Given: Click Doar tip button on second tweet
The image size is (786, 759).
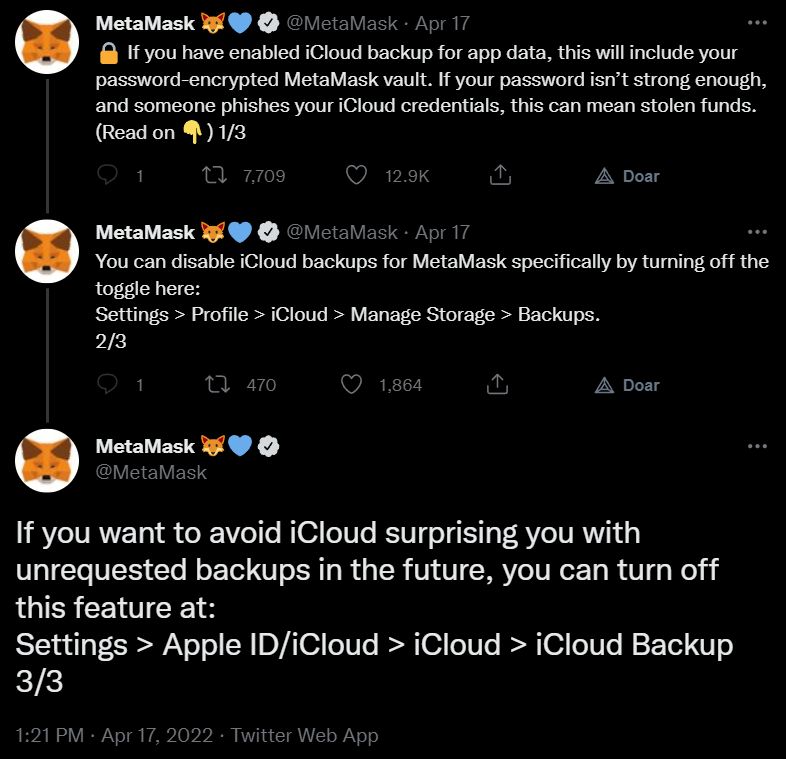Looking at the screenshot, I should pyautogui.click(x=627, y=385).
